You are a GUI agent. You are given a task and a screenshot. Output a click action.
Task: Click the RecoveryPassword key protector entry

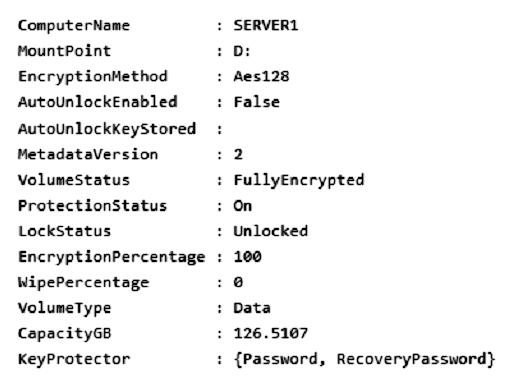pos(412,359)
